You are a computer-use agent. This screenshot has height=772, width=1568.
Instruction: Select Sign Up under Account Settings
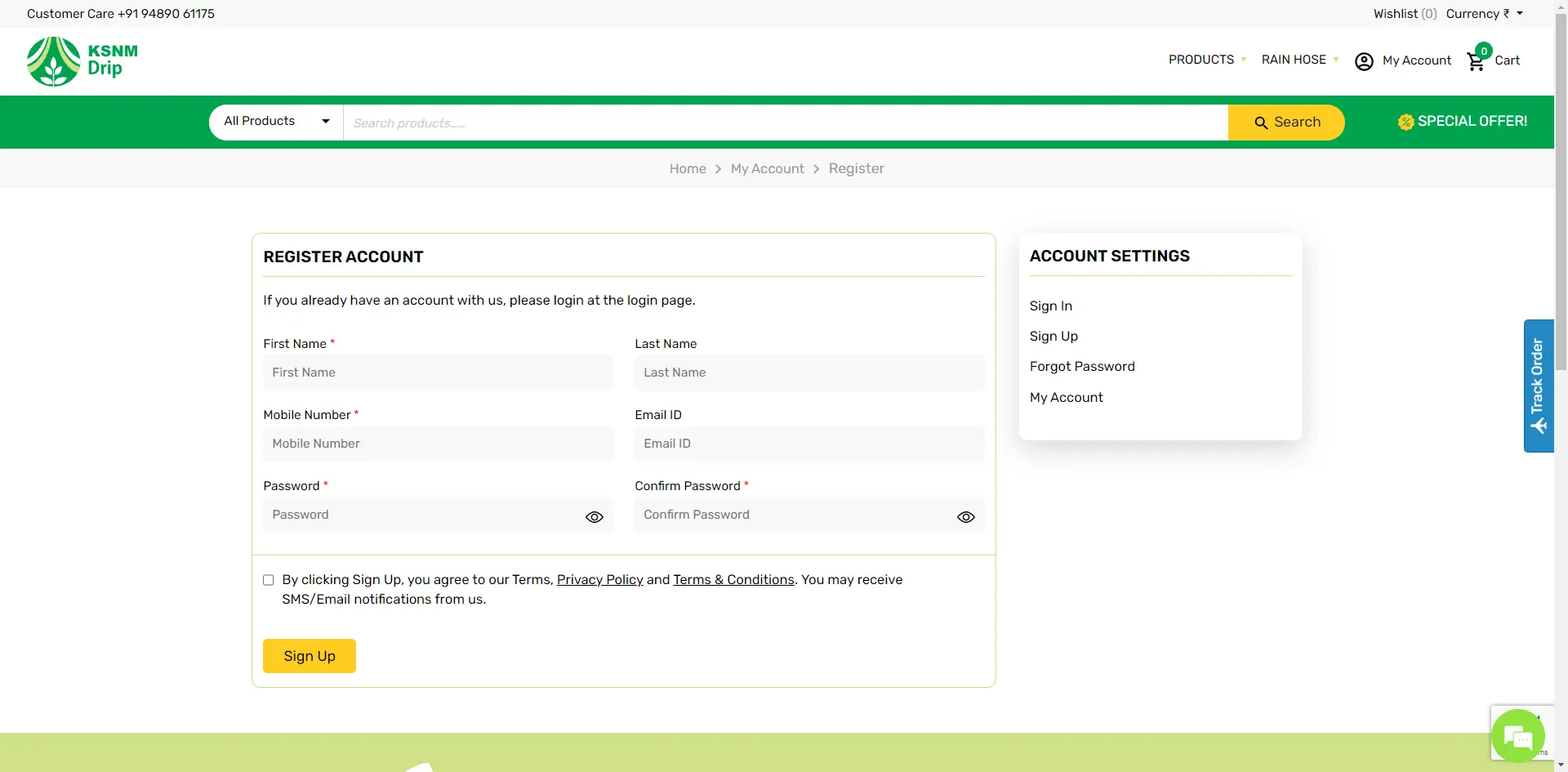pyautogui.click(x=1053, y=336)
